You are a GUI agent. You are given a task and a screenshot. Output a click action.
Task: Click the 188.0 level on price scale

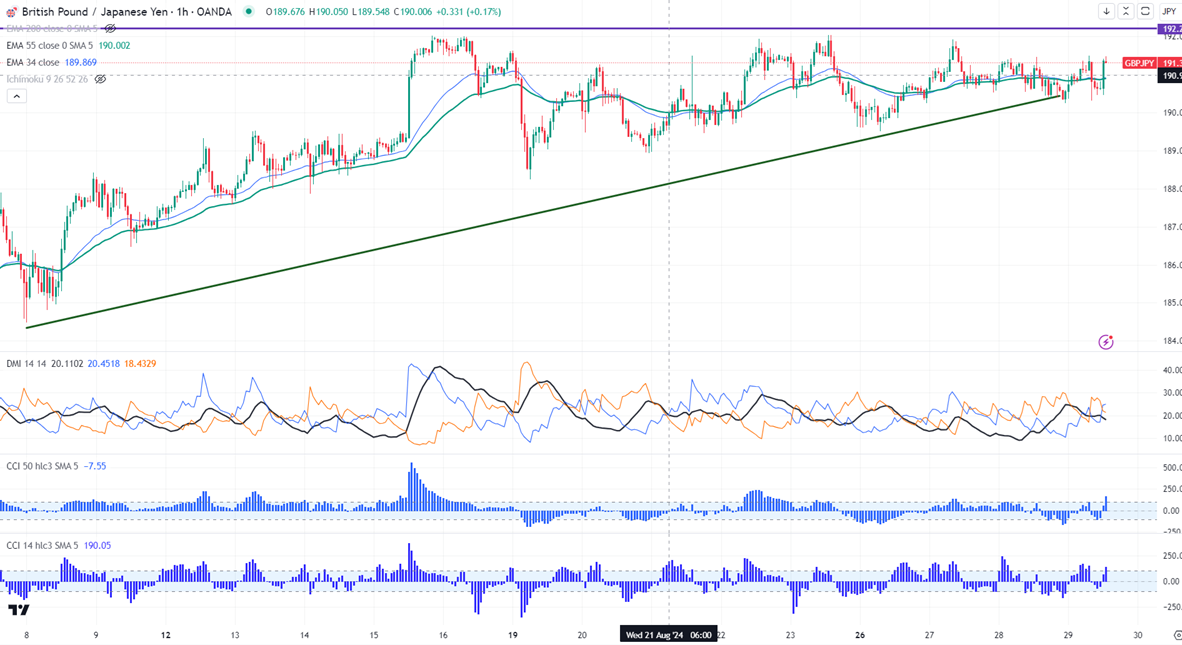1171,189
